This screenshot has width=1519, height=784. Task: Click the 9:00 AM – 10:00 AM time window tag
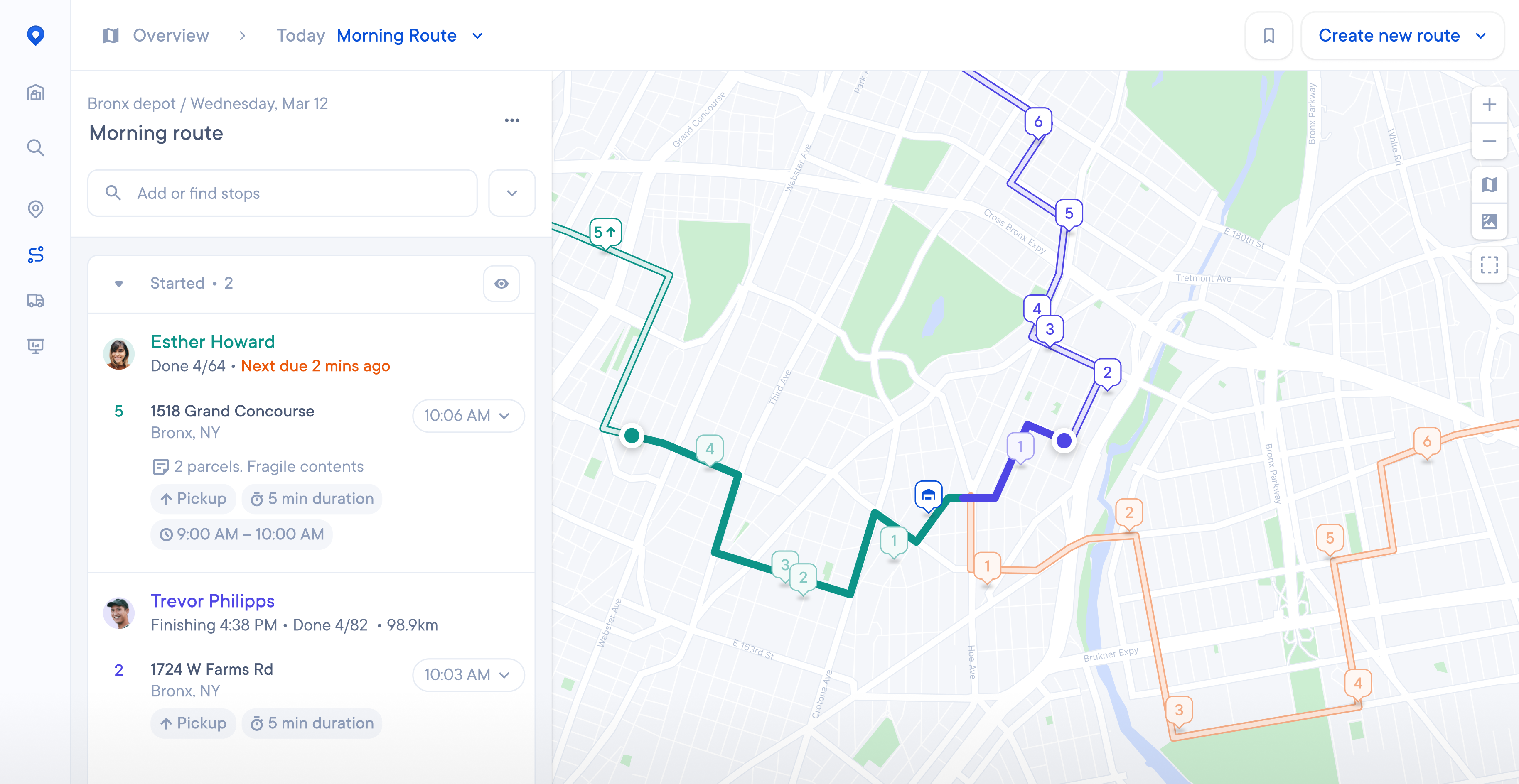tap(241, 534)
